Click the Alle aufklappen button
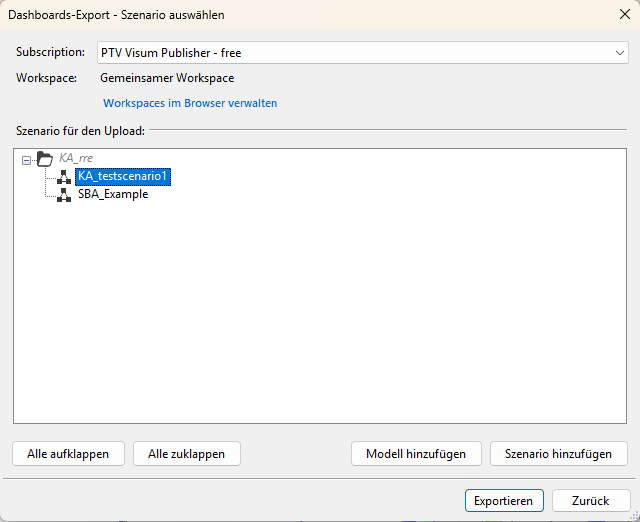This screenshot has width=640, height=522. (x=68, y=453)
